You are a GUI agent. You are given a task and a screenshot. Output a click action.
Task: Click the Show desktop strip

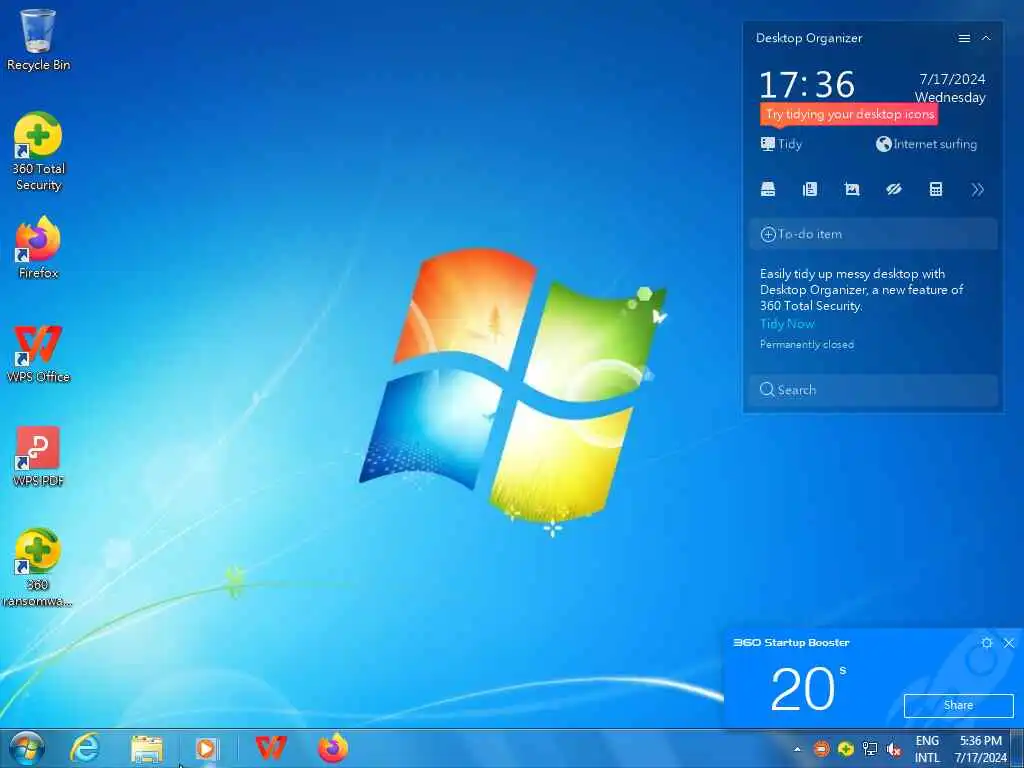[x=1018, y=749]
